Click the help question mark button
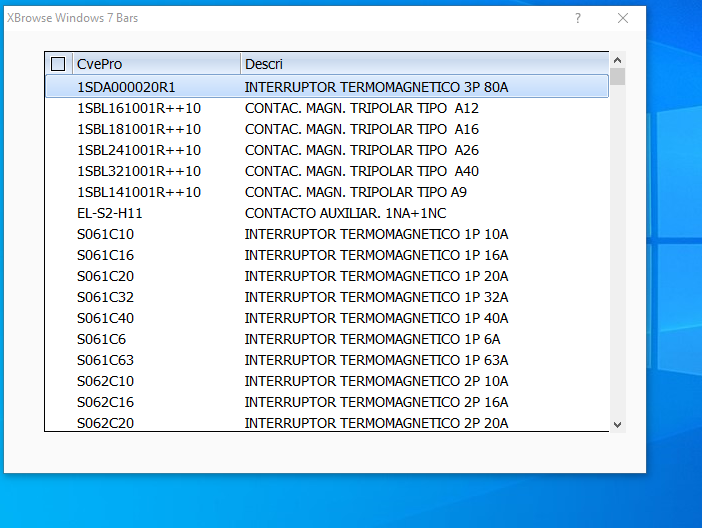The width and height of the screenshot is (702, 528). click(x=578, y=18)
